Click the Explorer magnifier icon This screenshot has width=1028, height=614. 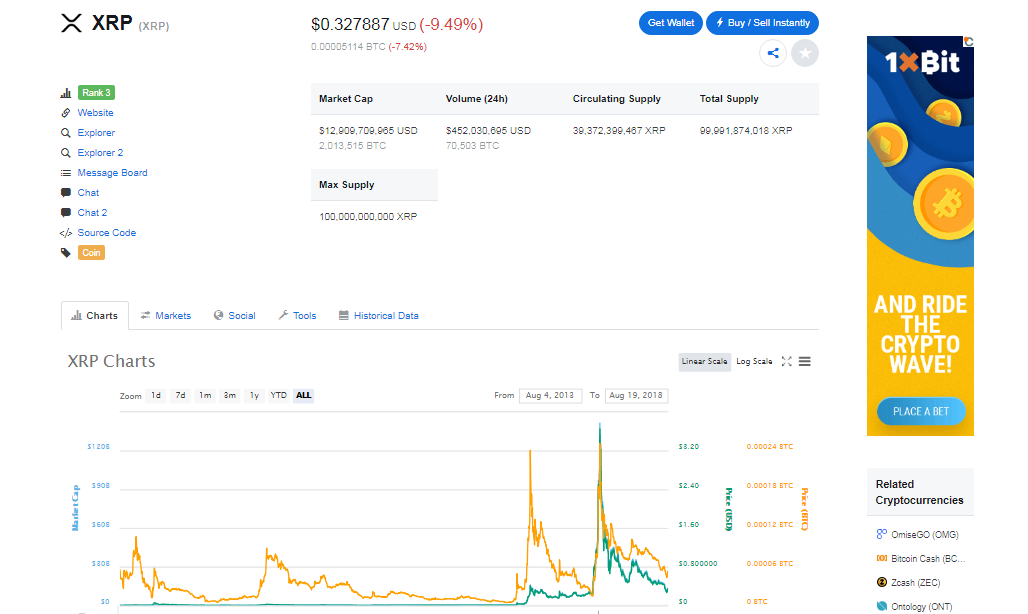(x=66, y=133)
